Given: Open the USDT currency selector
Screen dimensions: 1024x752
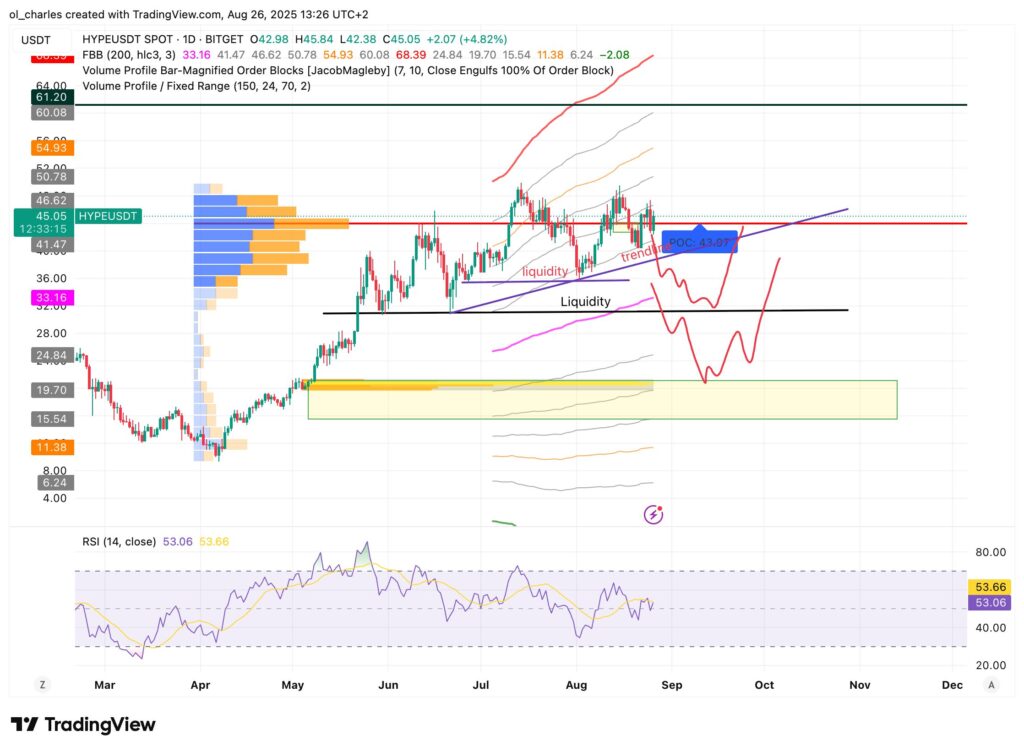Looking at the screenshot, I should pyautogui.click(x=37, y=39).
